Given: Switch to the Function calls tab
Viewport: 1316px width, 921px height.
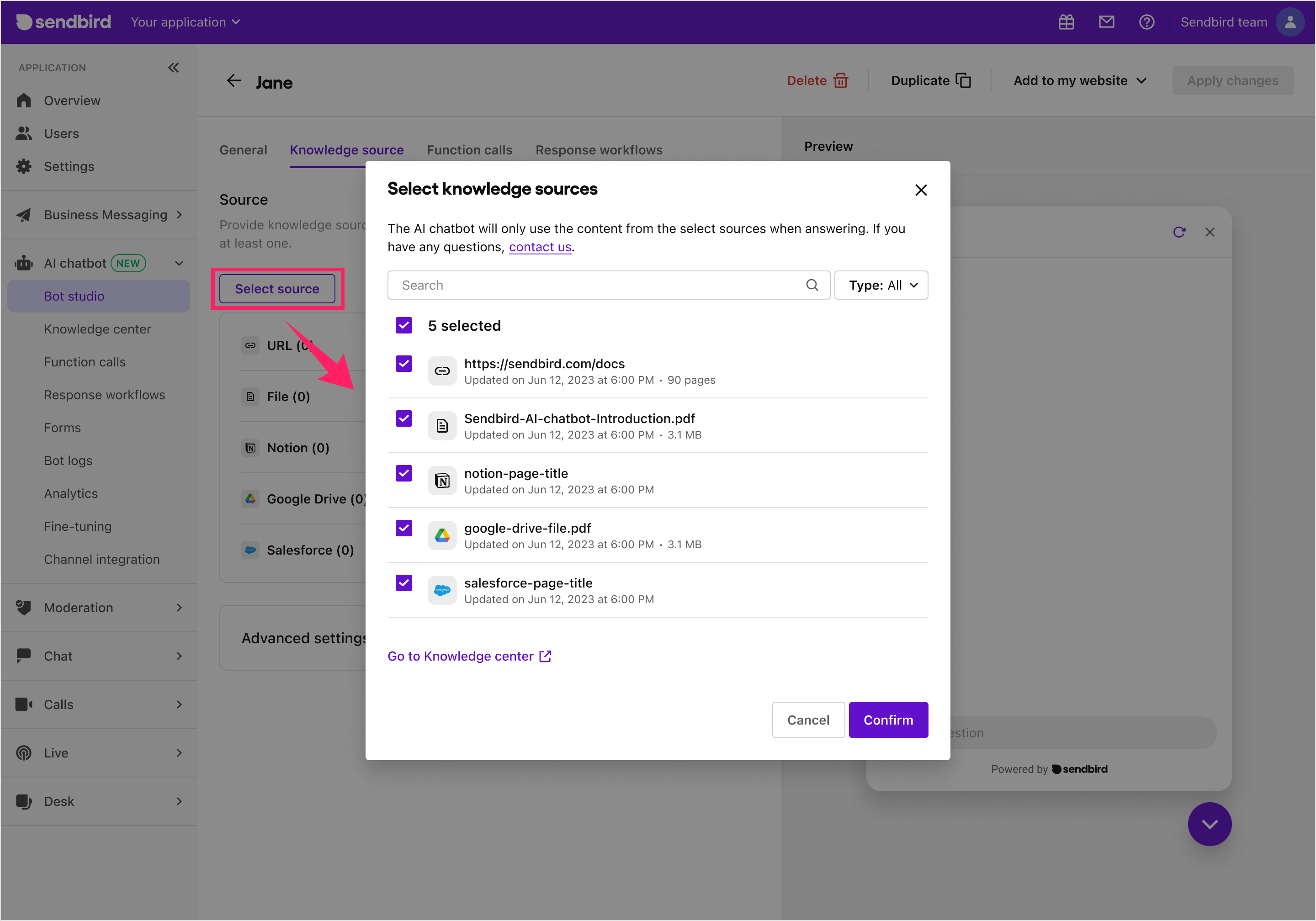Looking at the screenshot, I should pyautogui.click(x=469, y=150).
